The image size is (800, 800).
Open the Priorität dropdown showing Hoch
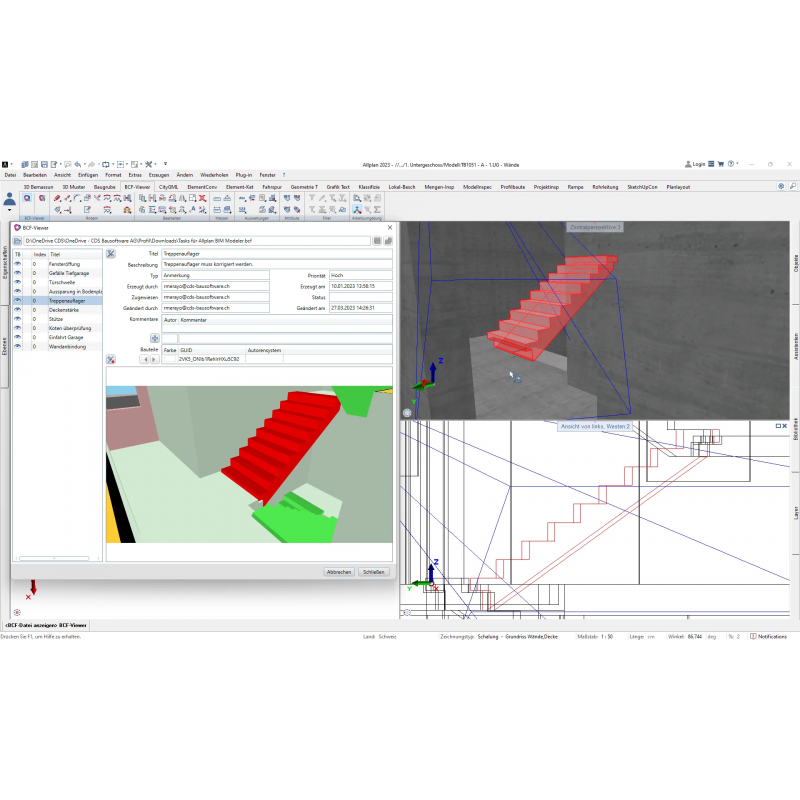(x=365, y=275)
